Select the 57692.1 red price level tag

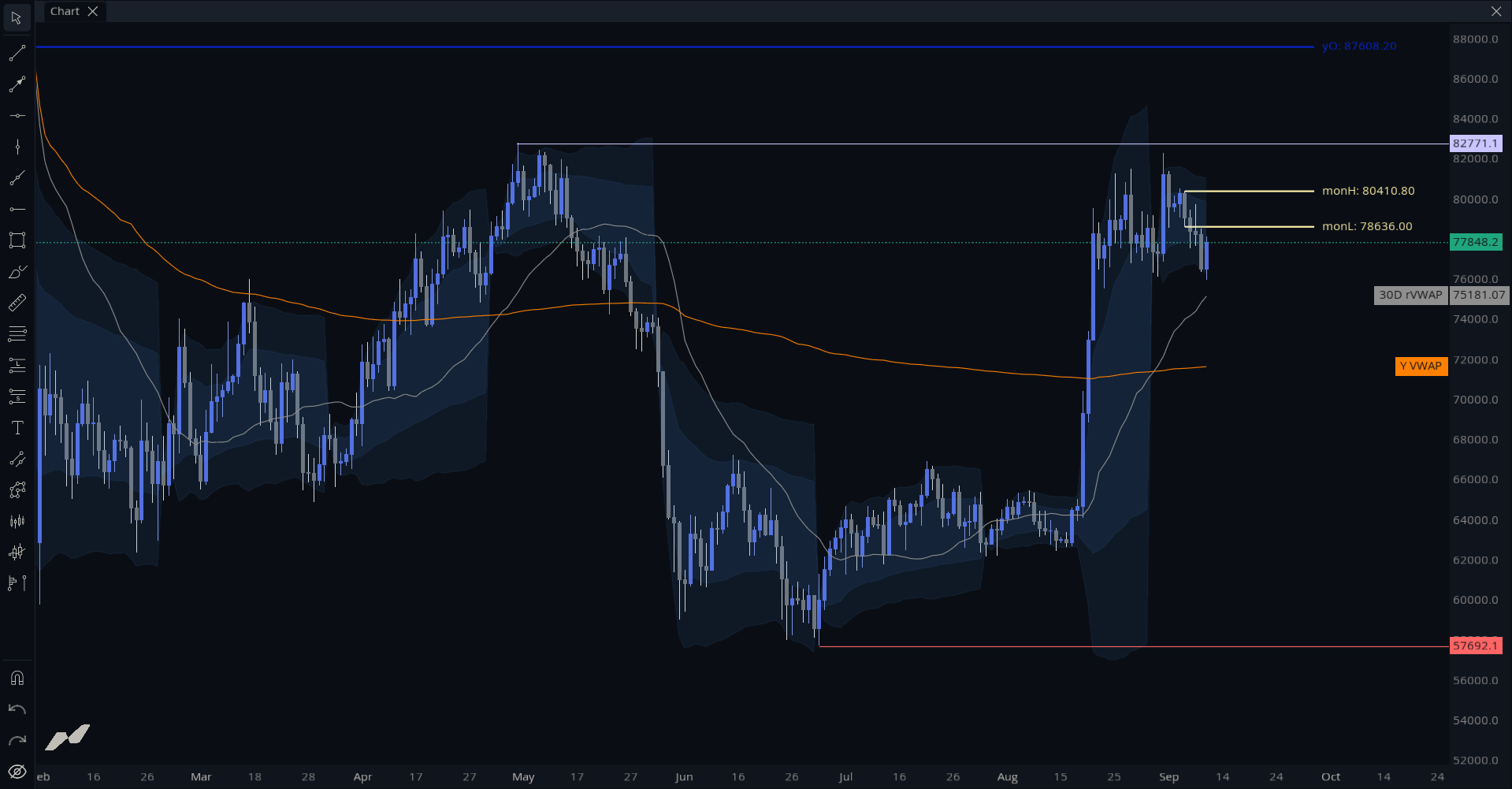point(1476,646)
